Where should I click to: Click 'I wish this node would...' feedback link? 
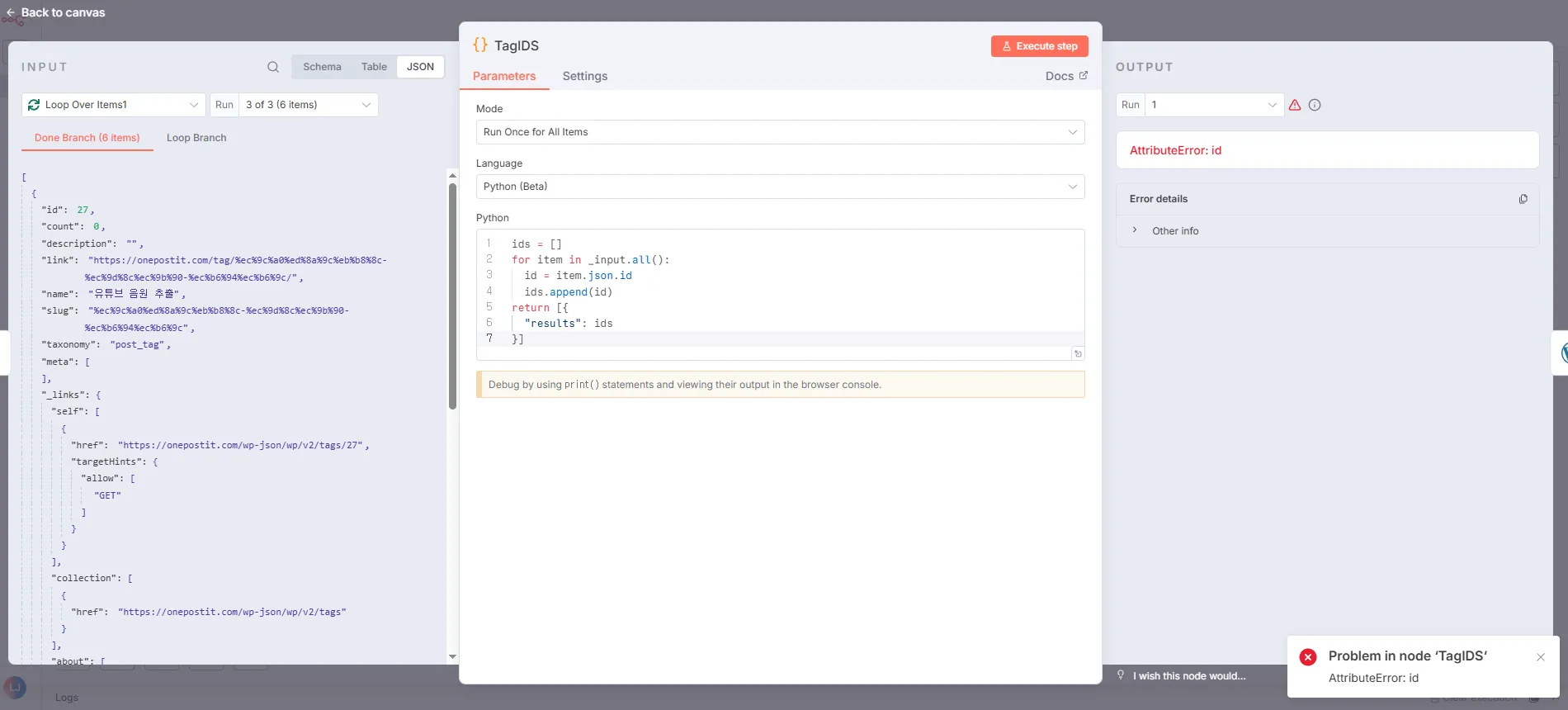pos(1189,676)
